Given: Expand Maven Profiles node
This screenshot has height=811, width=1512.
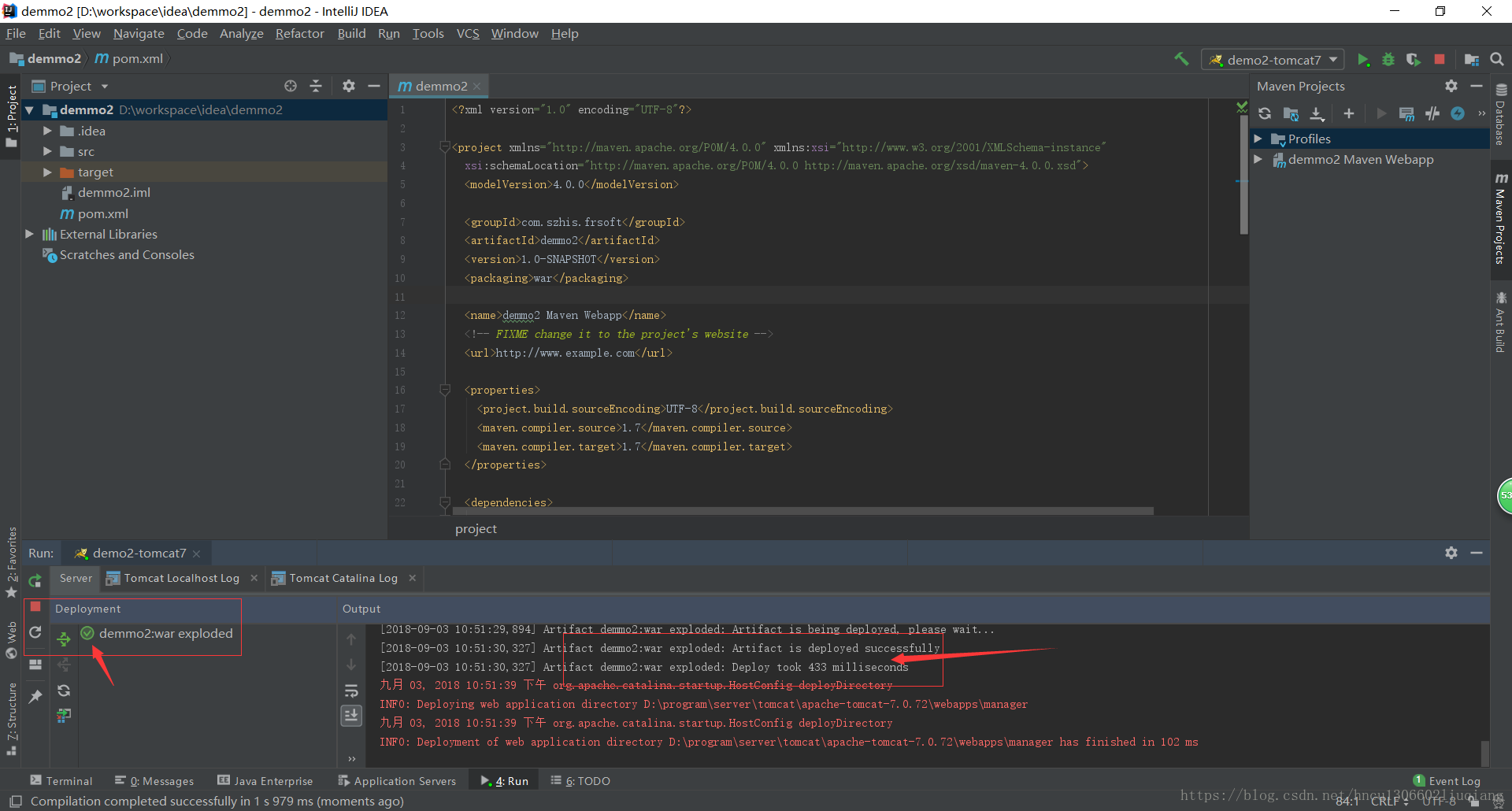Looking at the screenshot, I should (x=1258, y=139).
